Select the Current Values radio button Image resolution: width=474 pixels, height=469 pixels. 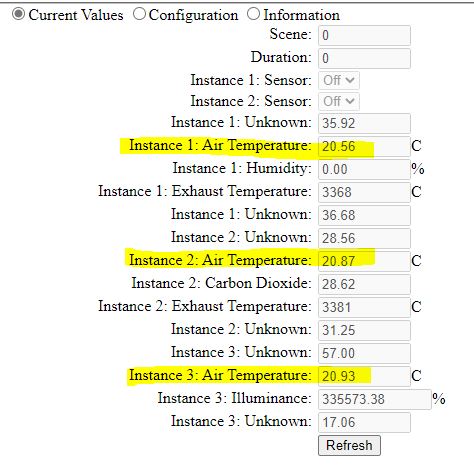coord(18,14)
